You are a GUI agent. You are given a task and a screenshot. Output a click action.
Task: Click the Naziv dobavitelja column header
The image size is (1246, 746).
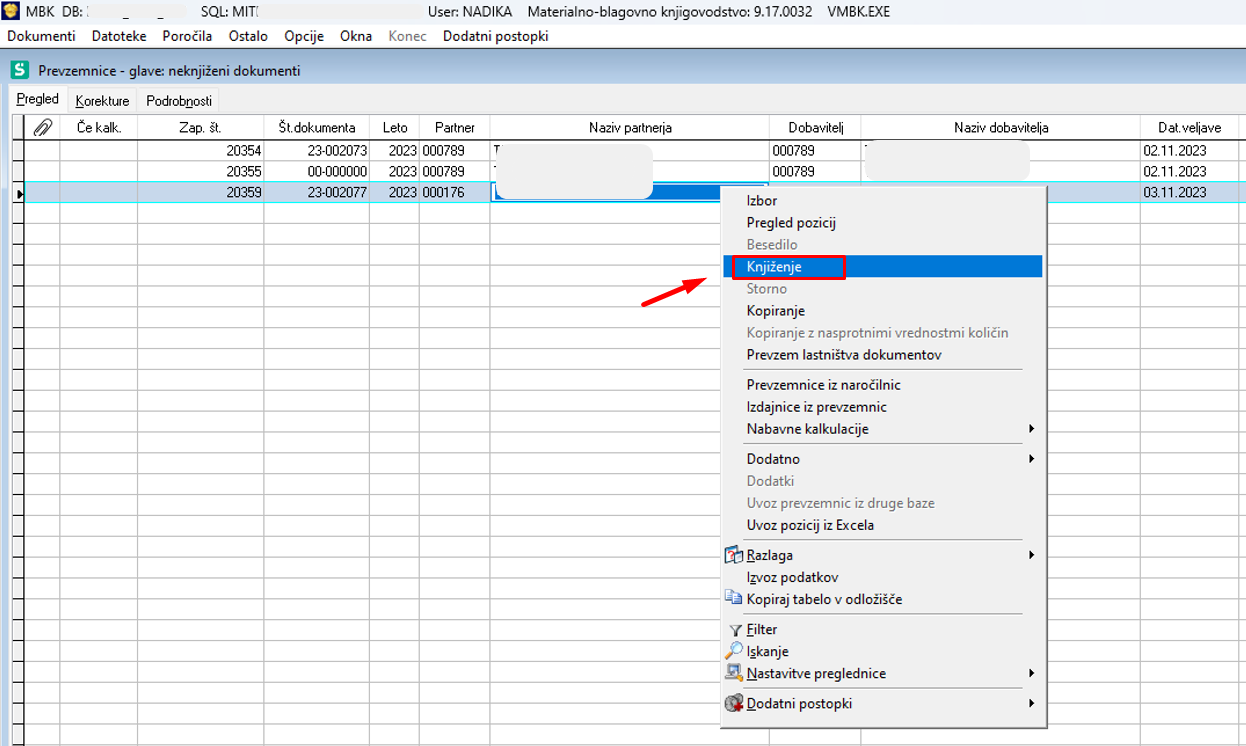1000,127
